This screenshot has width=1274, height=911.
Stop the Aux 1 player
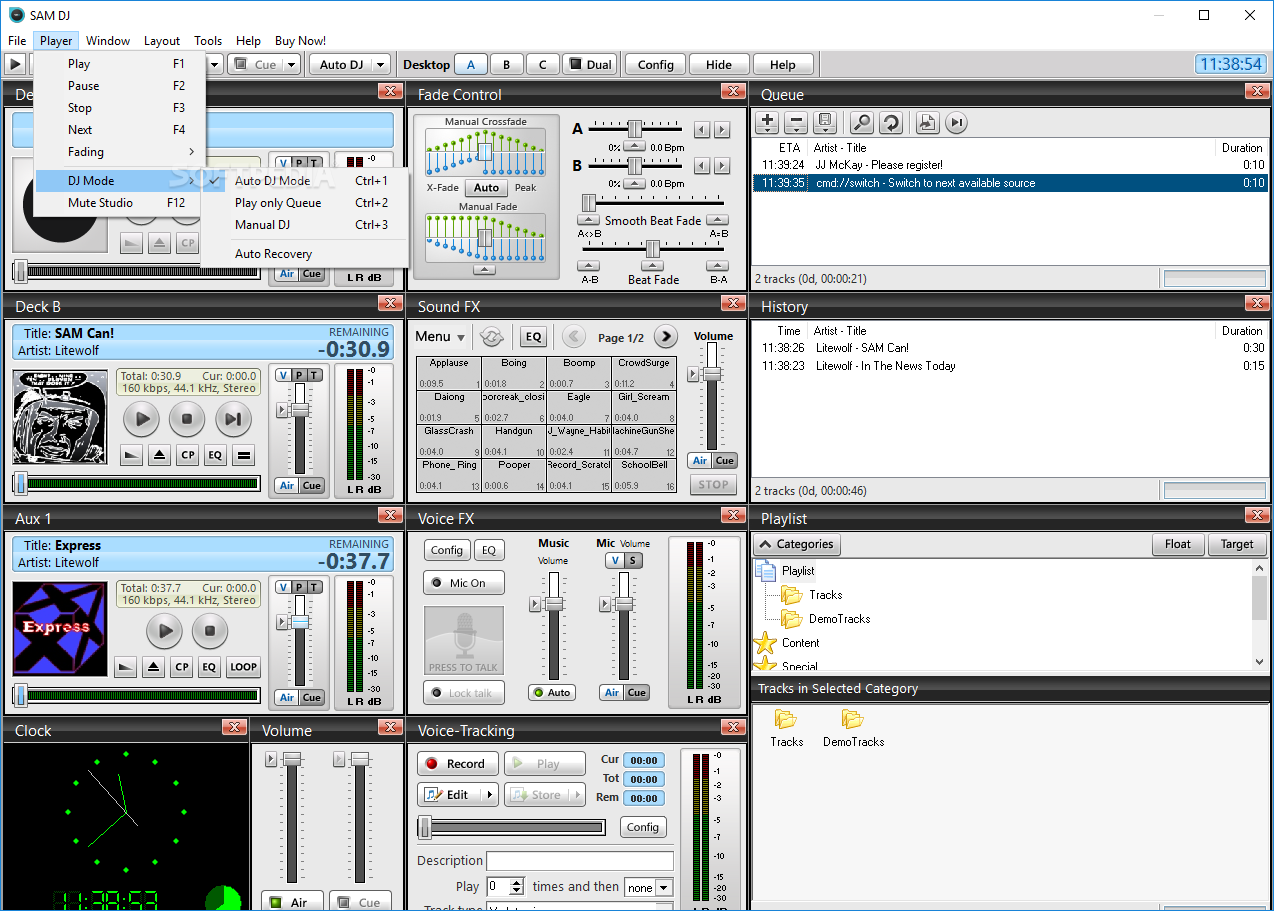pos(209,631)
